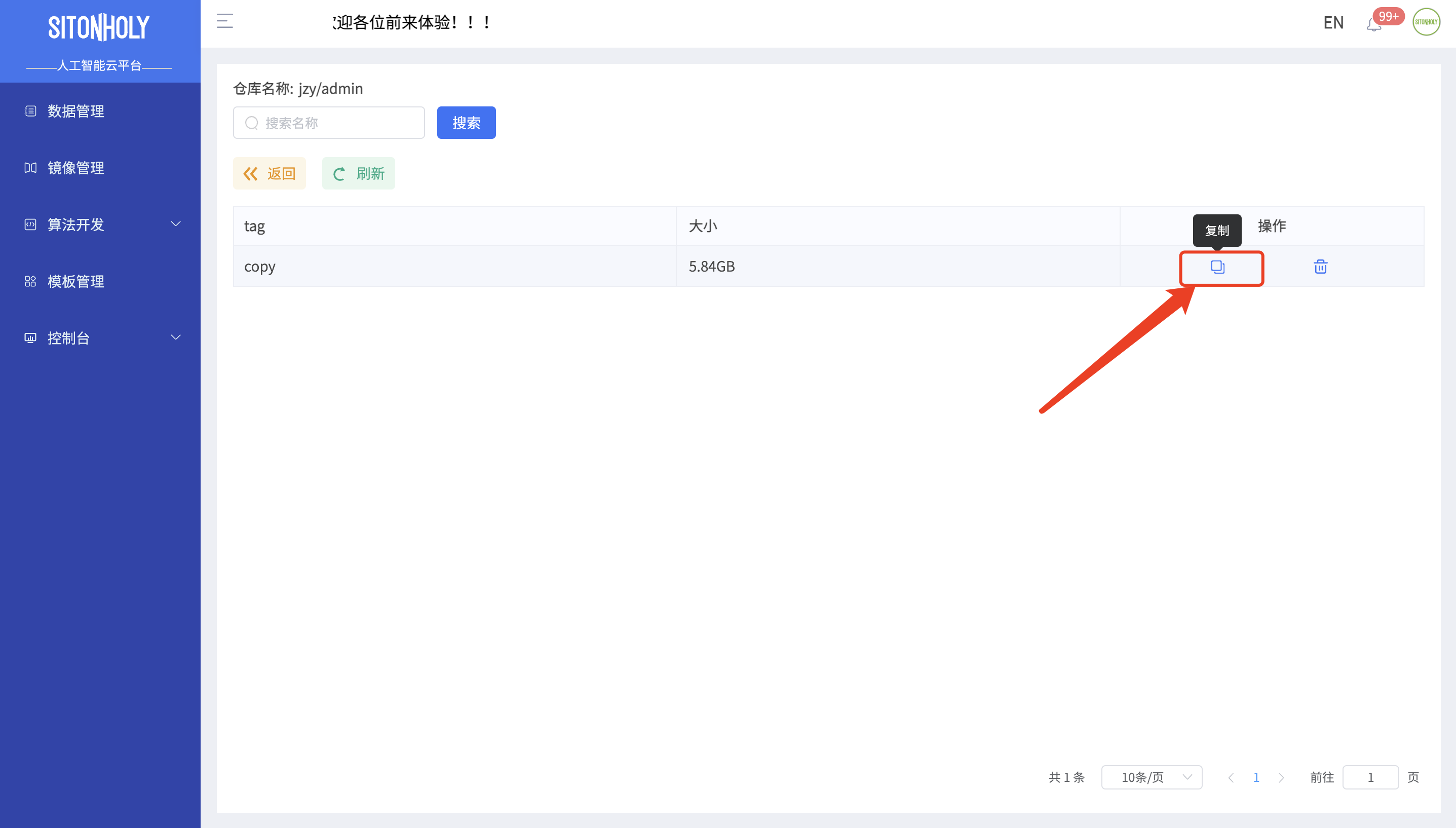Open 数据管理 menu item
The image size is (1456, 828).
(100, 111)
